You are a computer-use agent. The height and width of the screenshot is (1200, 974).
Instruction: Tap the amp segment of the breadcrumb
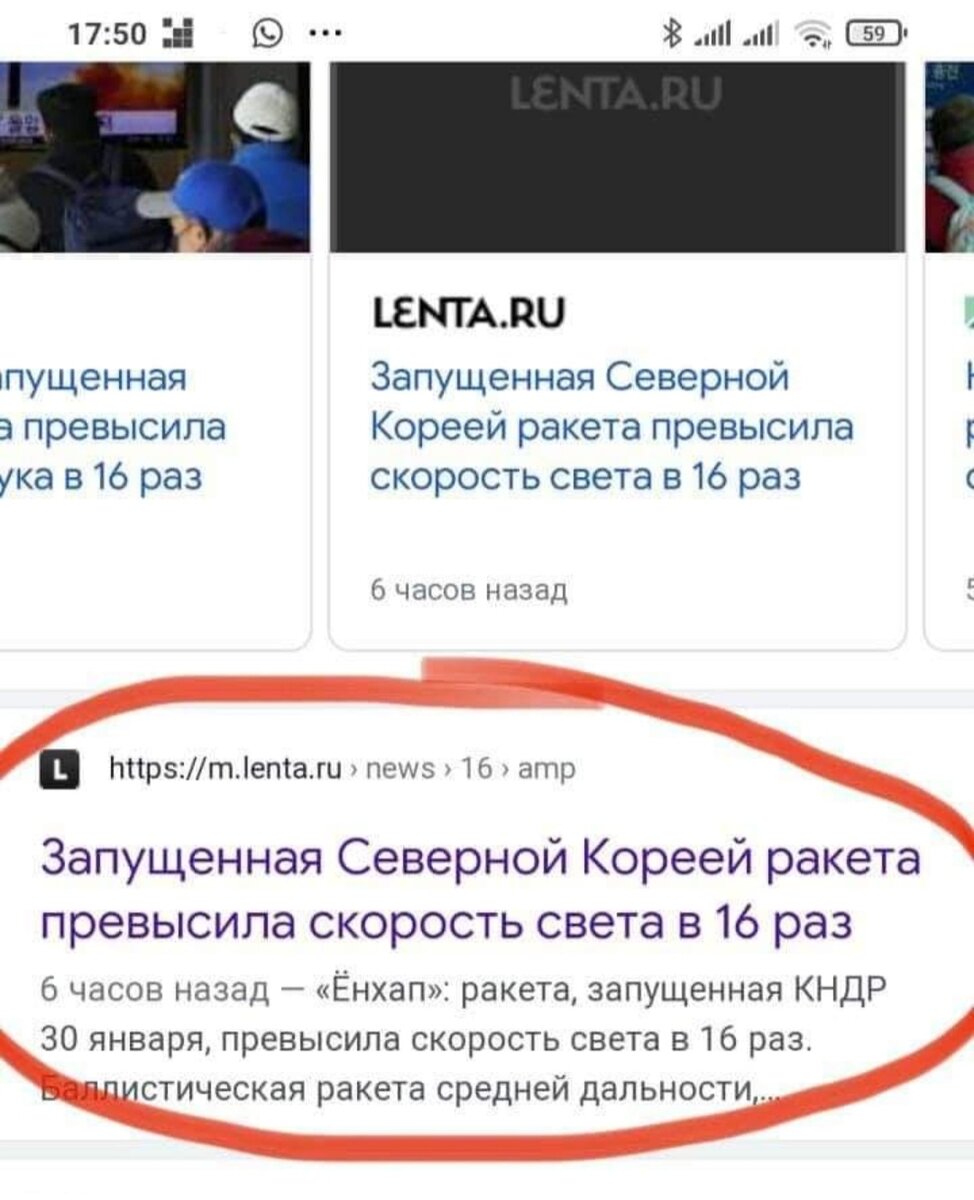coord(545,768)
